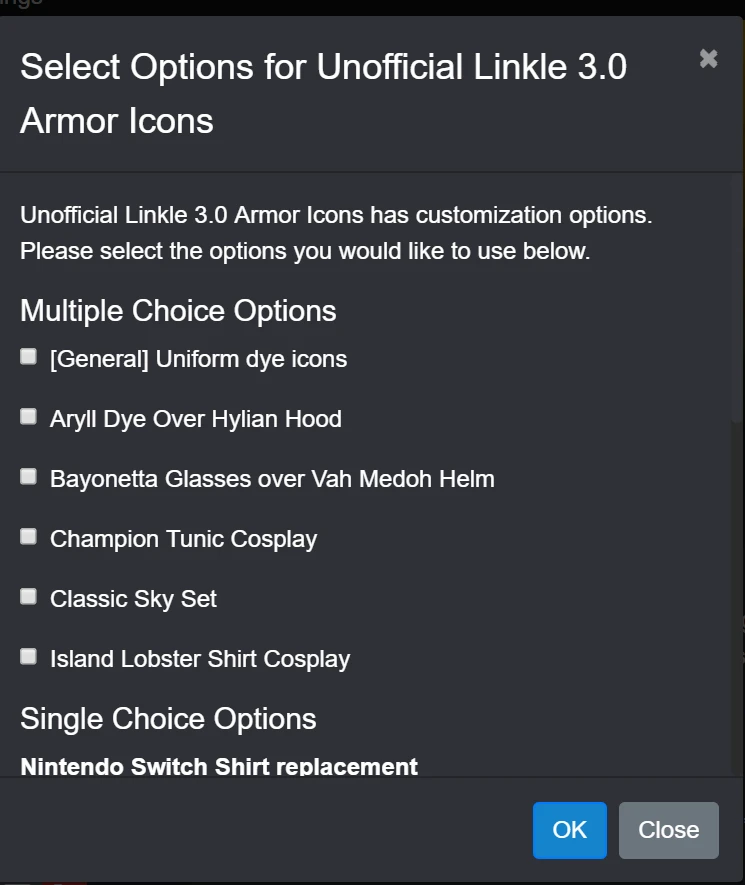
Task: Enable the Aryll Dye Over Hylian Hood checkbox
Action: (29, 417)
